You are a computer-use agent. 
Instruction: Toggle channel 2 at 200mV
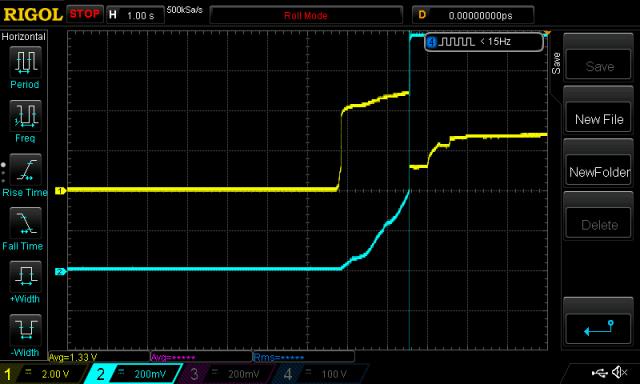pos(134,374)
